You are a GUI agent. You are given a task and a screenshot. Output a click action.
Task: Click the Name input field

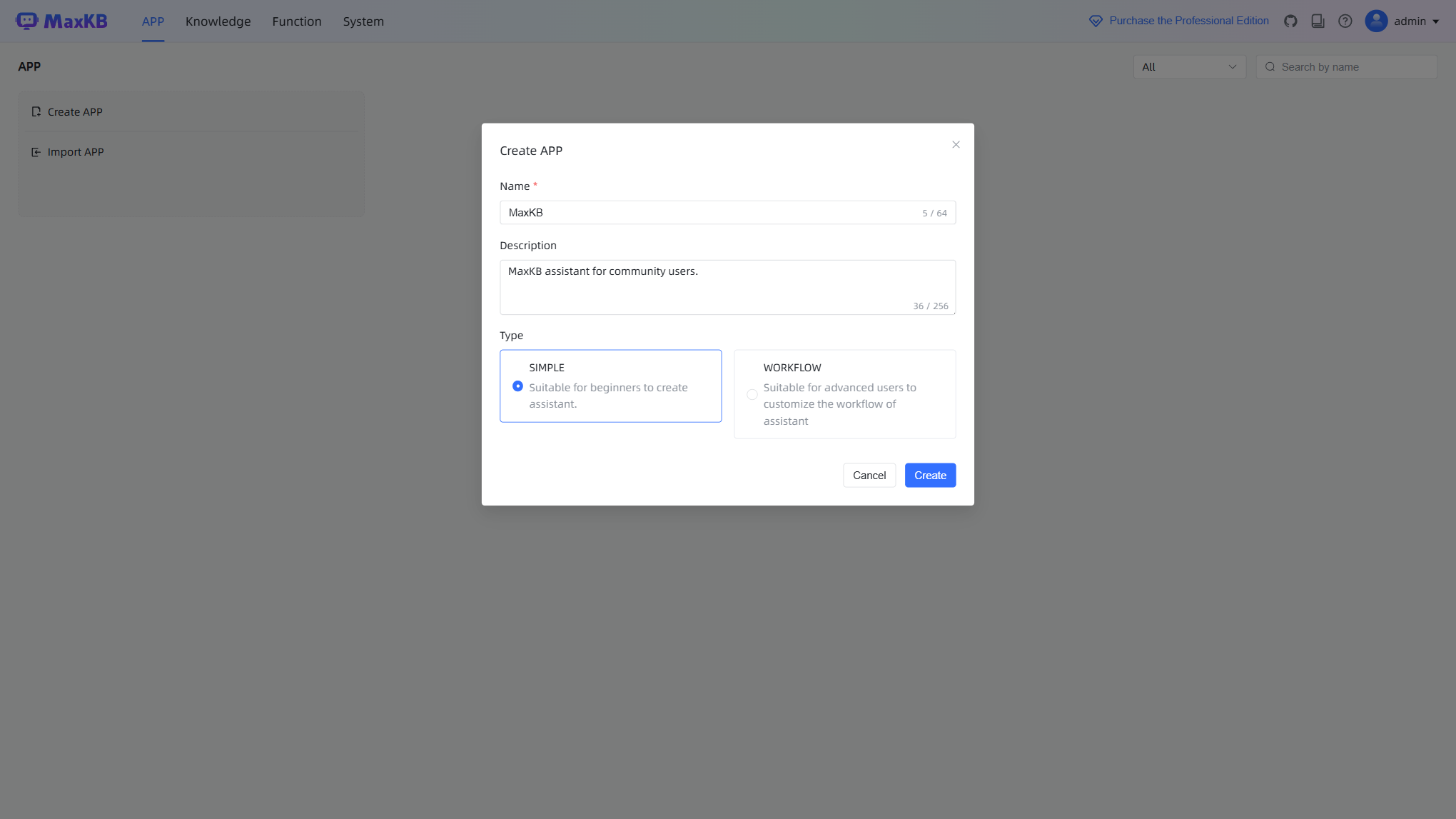[x=727, y=212]
